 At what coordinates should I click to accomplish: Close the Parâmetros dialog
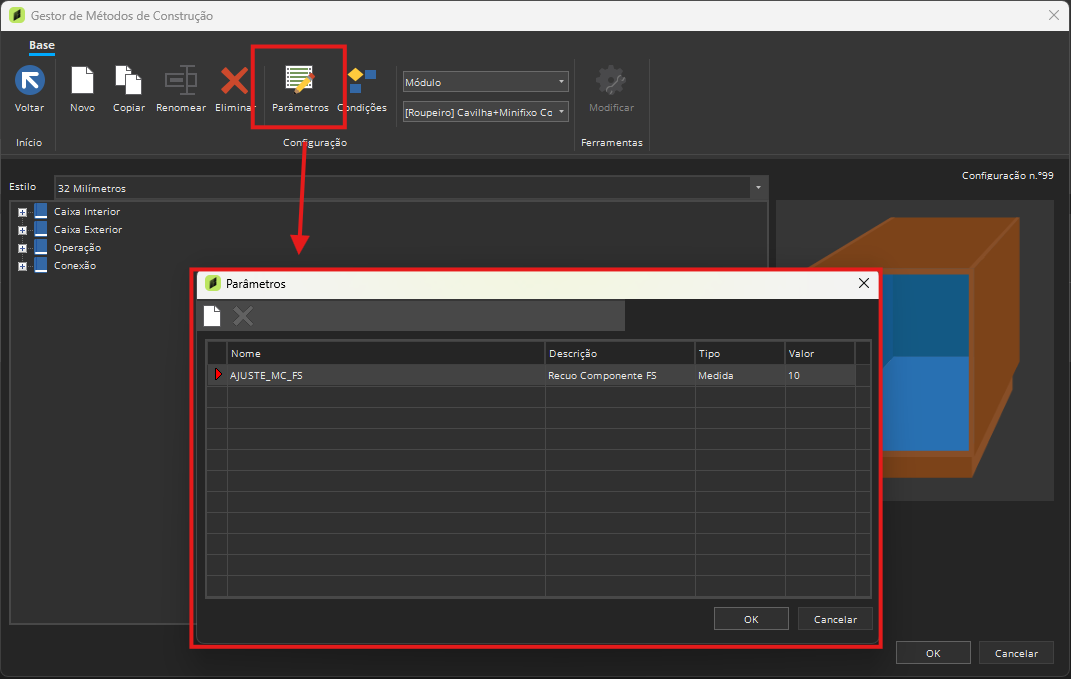pos(863,283)
